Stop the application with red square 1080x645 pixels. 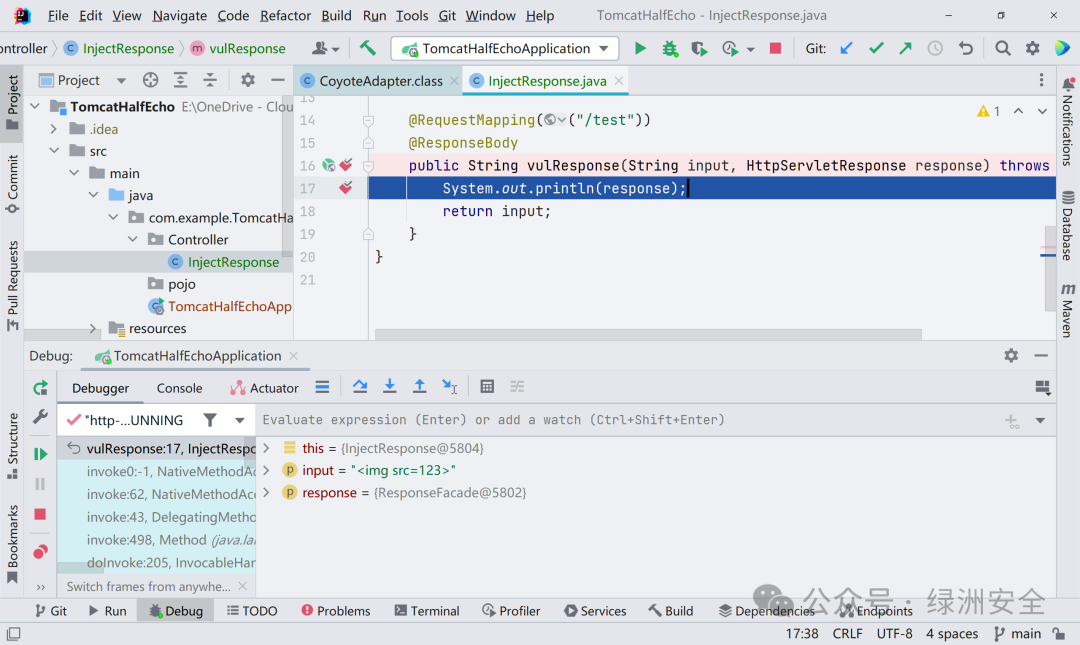point(775,48)
